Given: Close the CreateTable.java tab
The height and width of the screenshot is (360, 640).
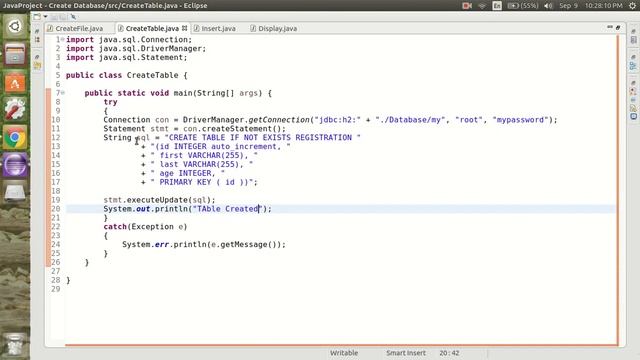Looking at the screenshot, I should (x=184, y=28).
